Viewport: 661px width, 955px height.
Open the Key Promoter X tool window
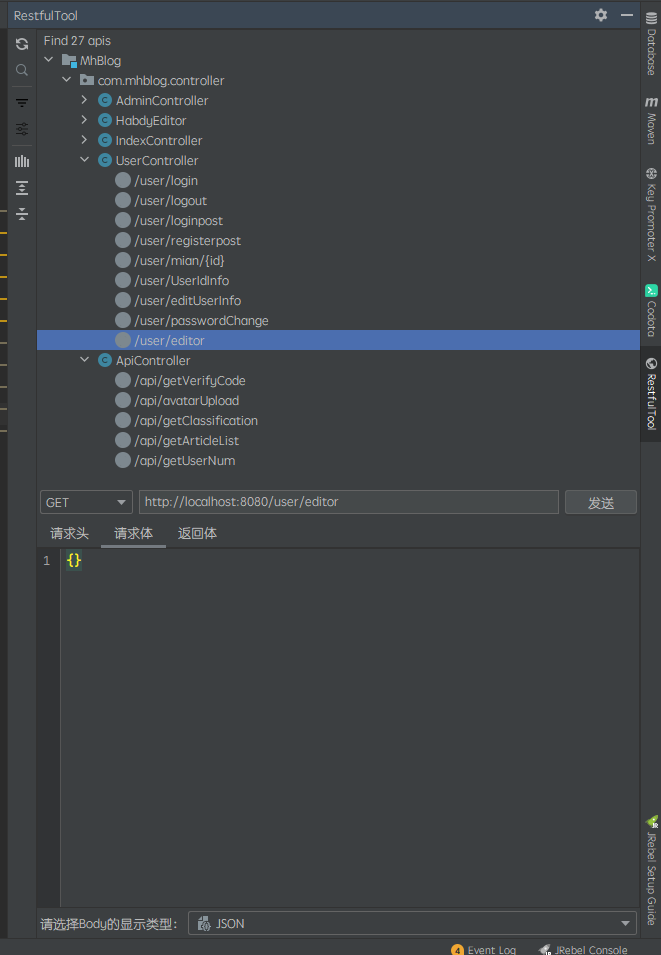coord(651,215)
